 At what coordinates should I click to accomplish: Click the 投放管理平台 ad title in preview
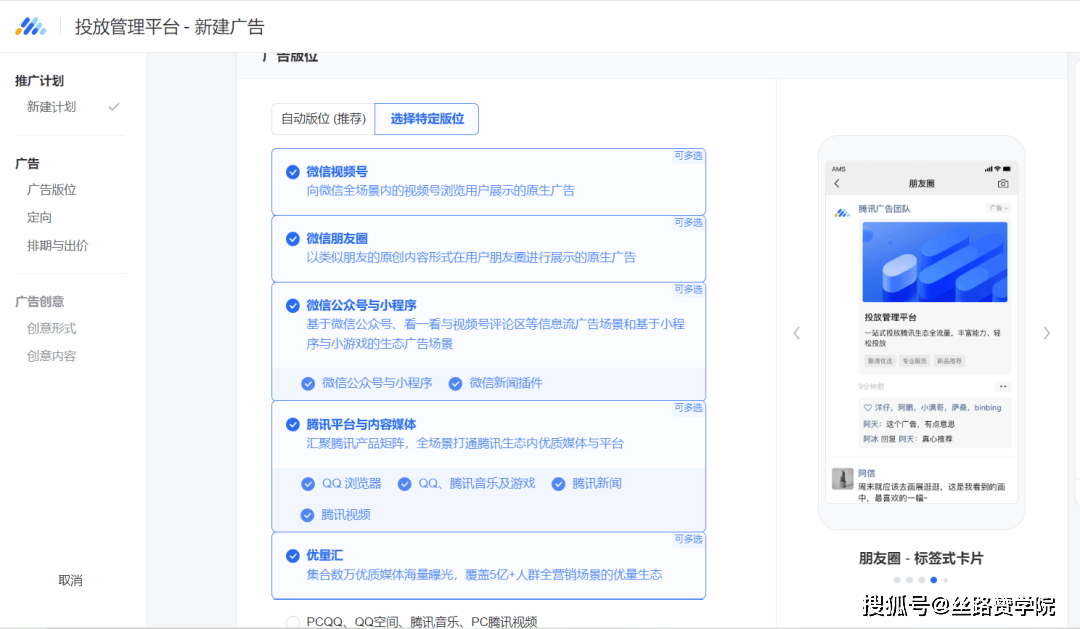click(891, 318)
